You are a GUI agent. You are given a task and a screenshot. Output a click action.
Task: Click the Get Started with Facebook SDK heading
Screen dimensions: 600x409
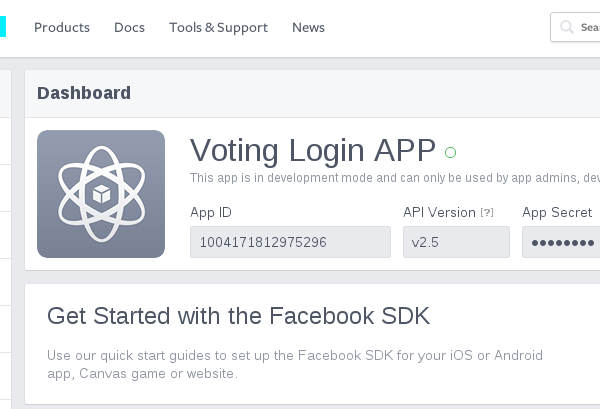tap(238, 316)
